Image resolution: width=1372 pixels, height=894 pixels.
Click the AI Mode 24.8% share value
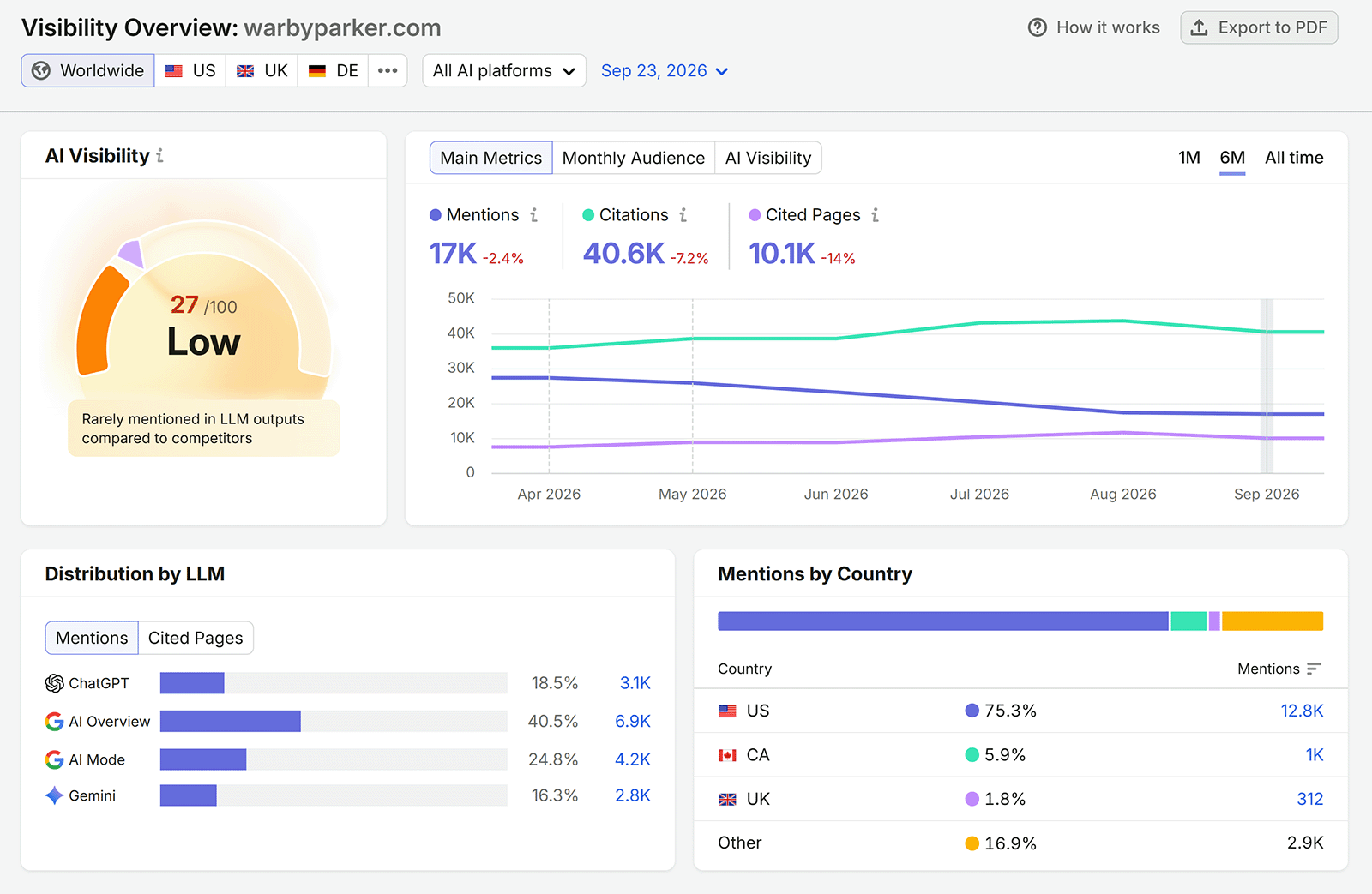click(x=553, y=759)
